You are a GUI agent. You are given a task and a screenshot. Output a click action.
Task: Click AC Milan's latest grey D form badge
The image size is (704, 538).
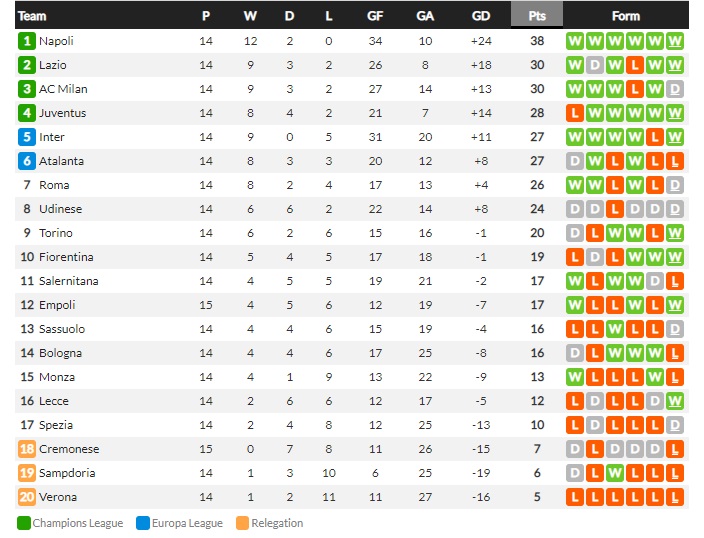pyautogui.click(x=674, y=89)
